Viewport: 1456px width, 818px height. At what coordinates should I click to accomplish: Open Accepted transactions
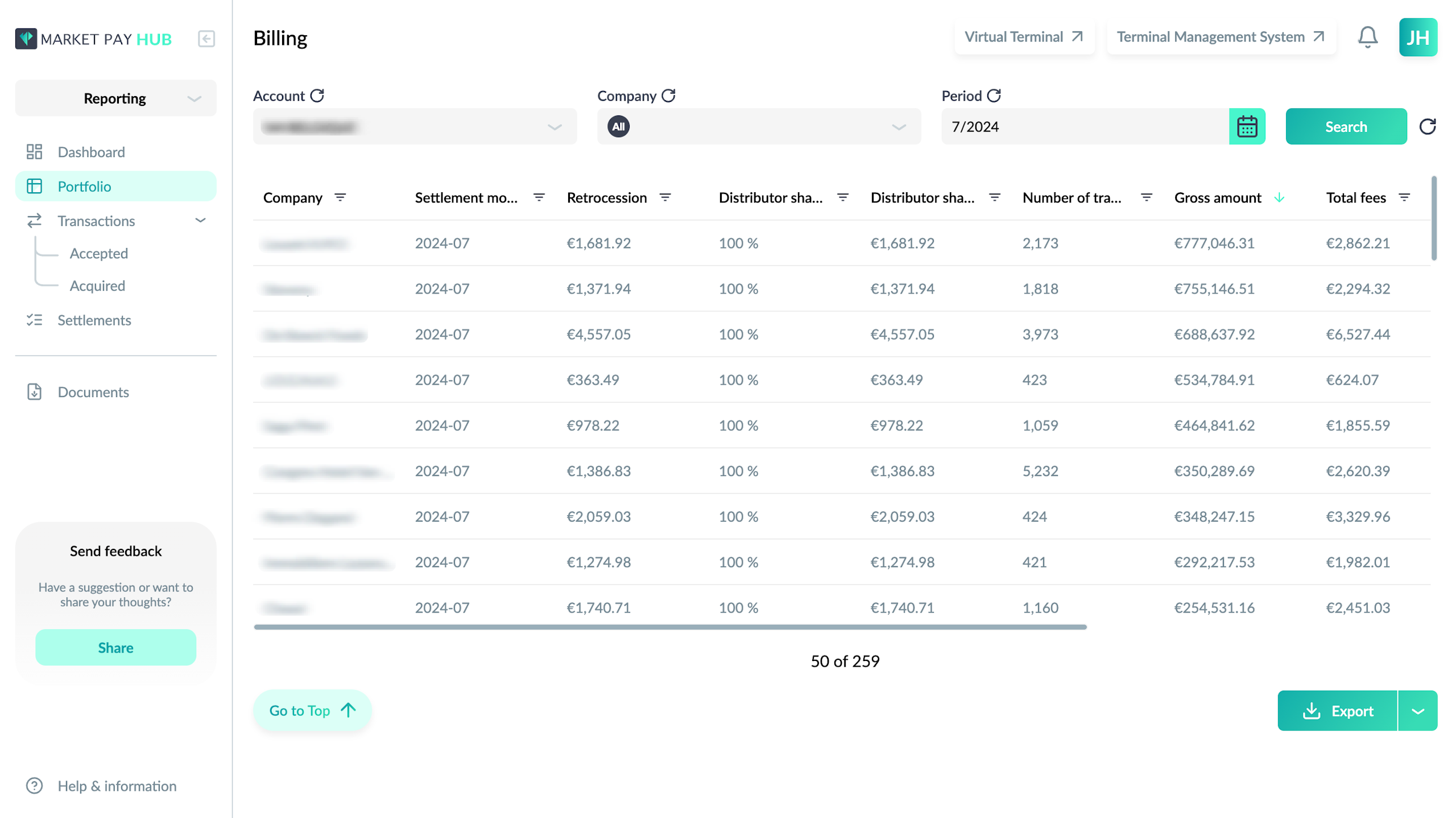[99, 253]
